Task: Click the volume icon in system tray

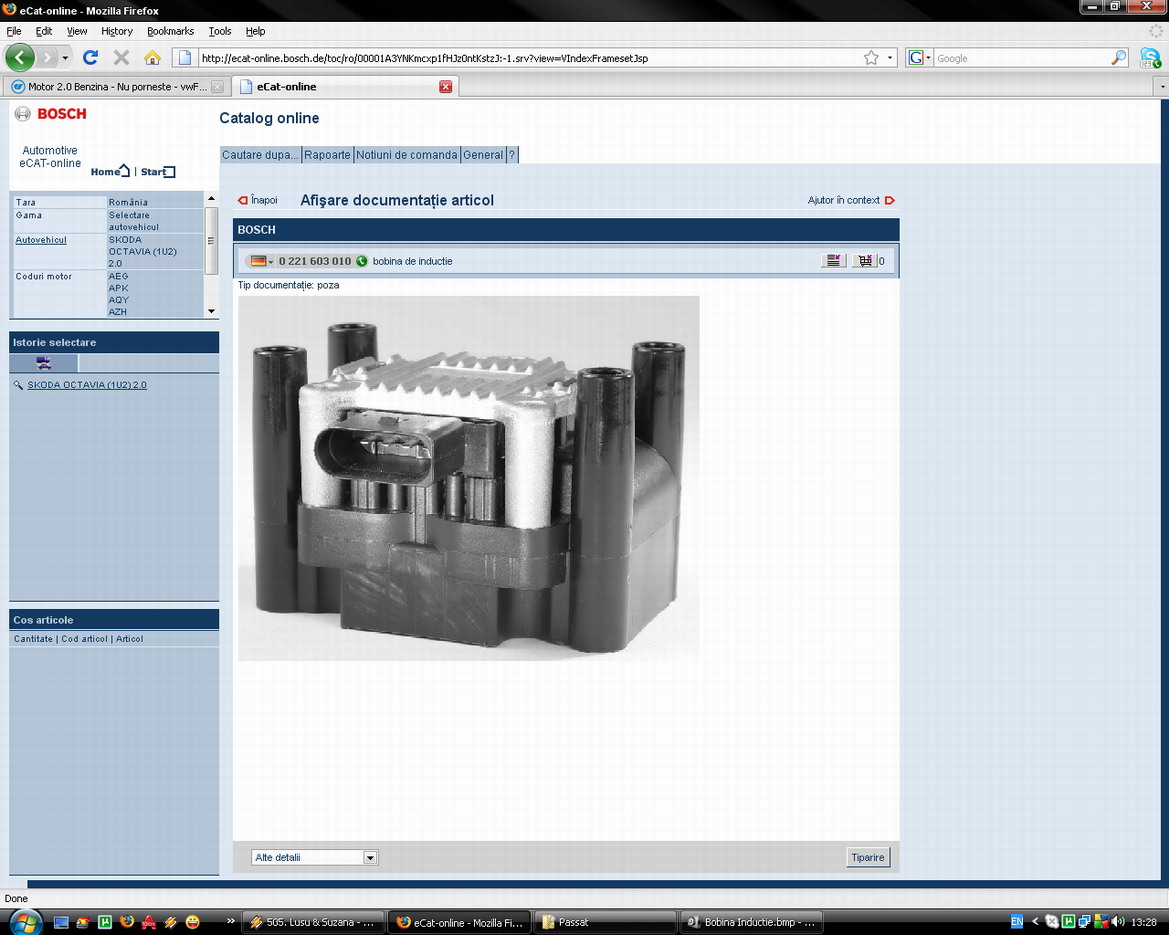Action: (1121, 922)
